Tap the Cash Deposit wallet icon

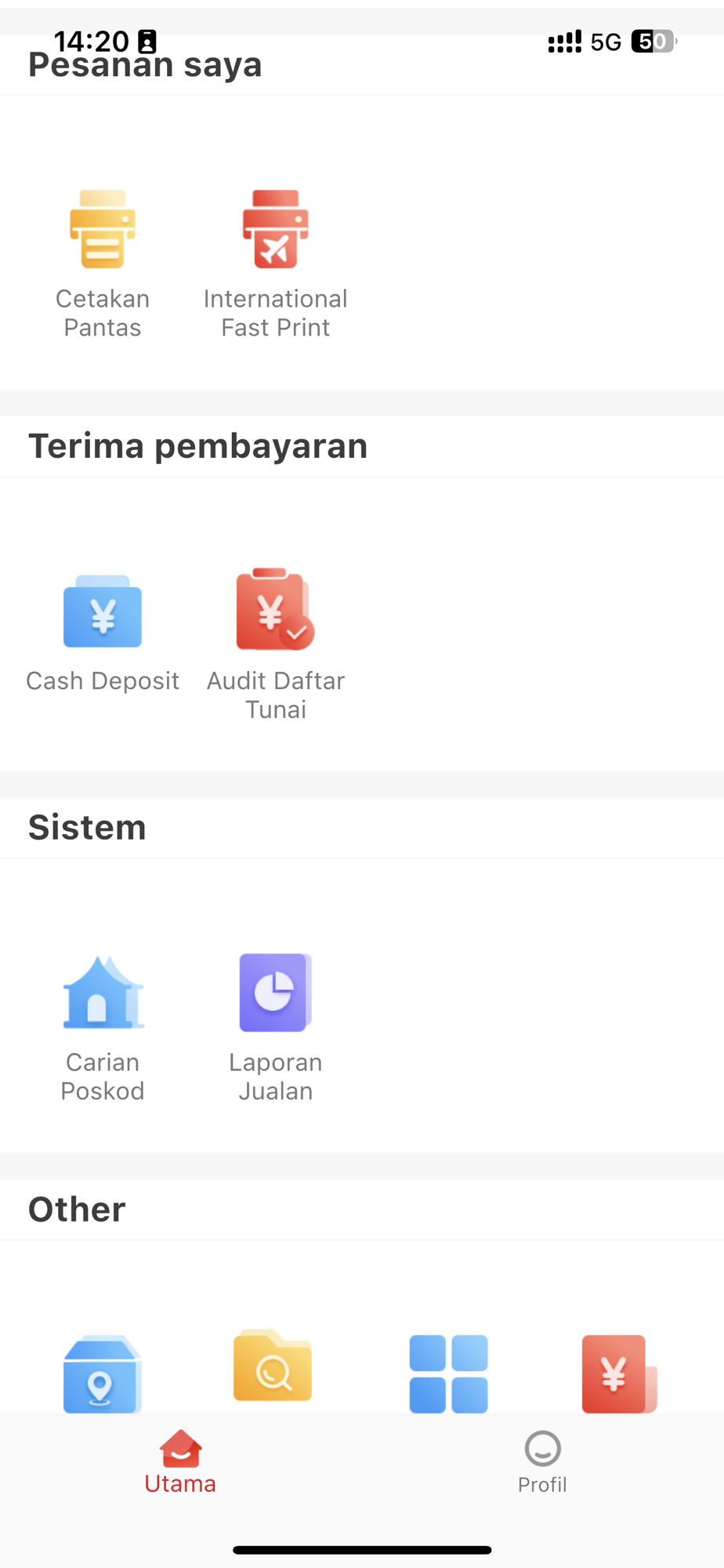tap(103, 611)
